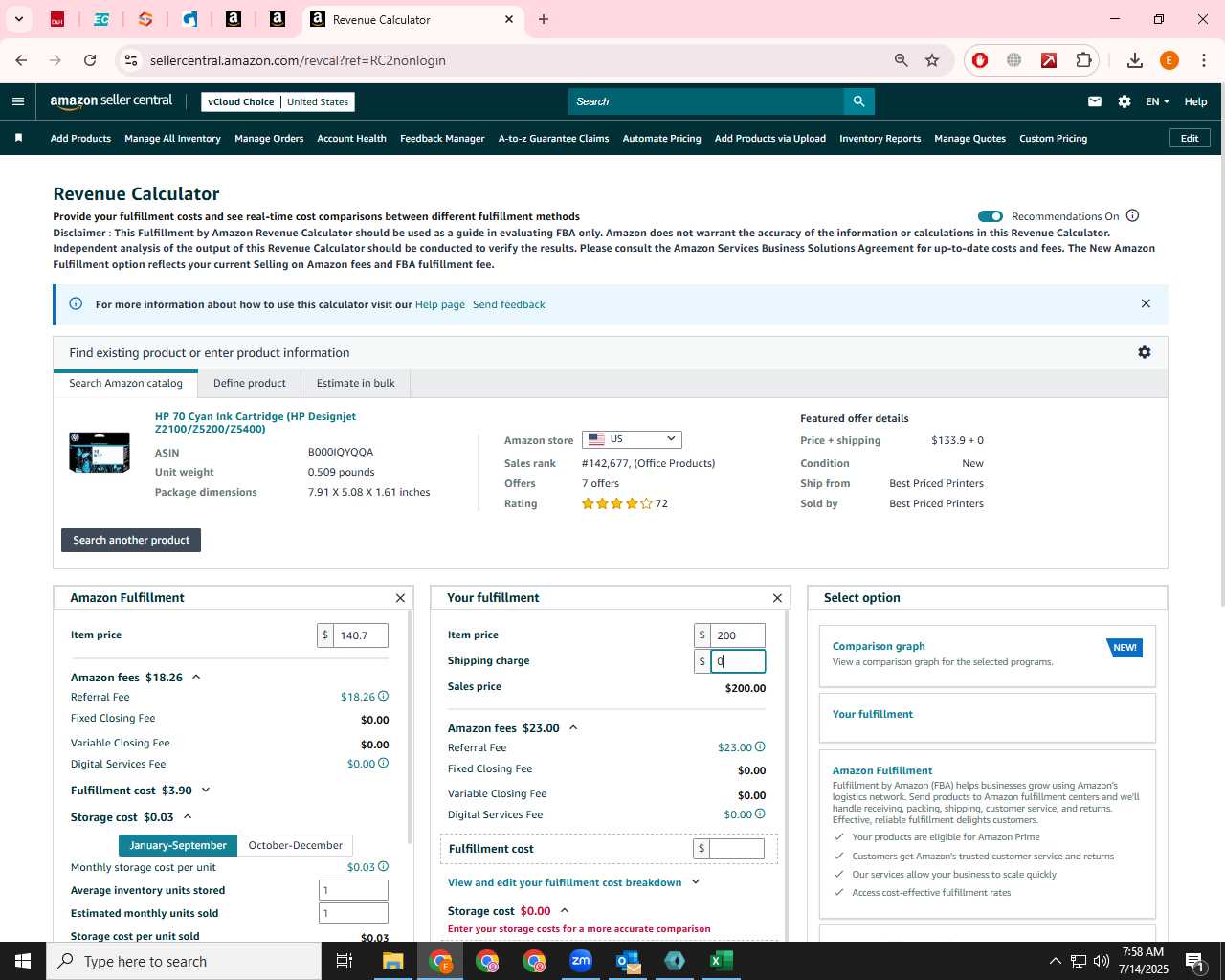This screenshot has width=1225, height=980.
Task: Click the Recommendations info icon
Action: click(x=1132, y=215)
